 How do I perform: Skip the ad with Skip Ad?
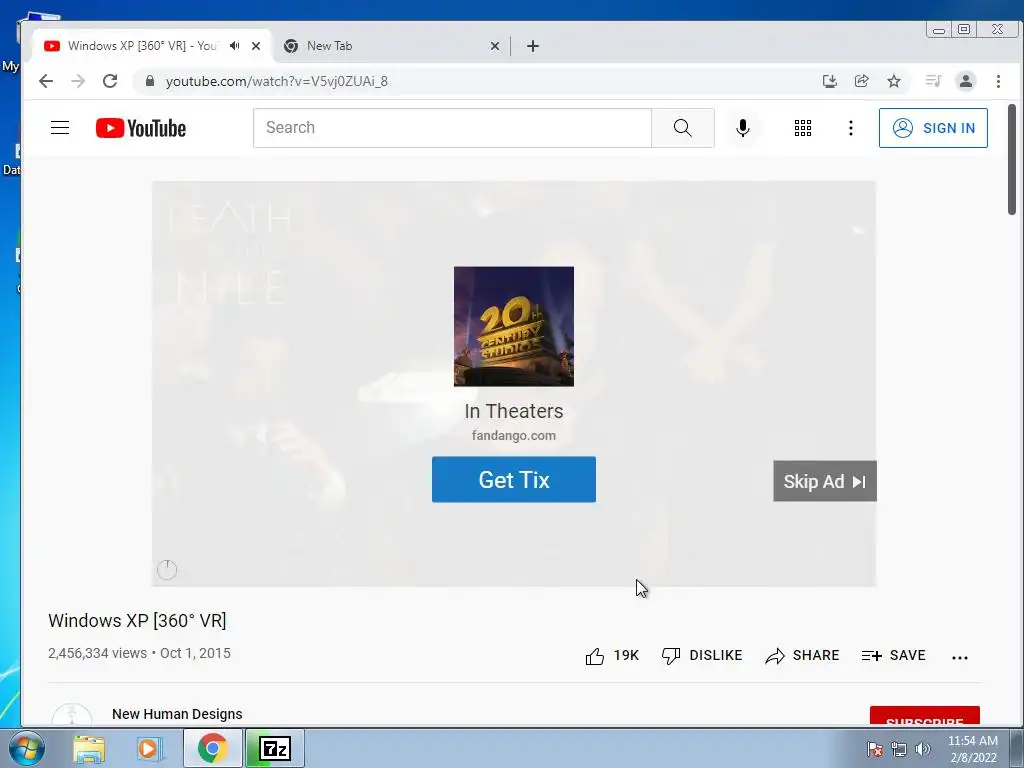click(x=825, y=481)
